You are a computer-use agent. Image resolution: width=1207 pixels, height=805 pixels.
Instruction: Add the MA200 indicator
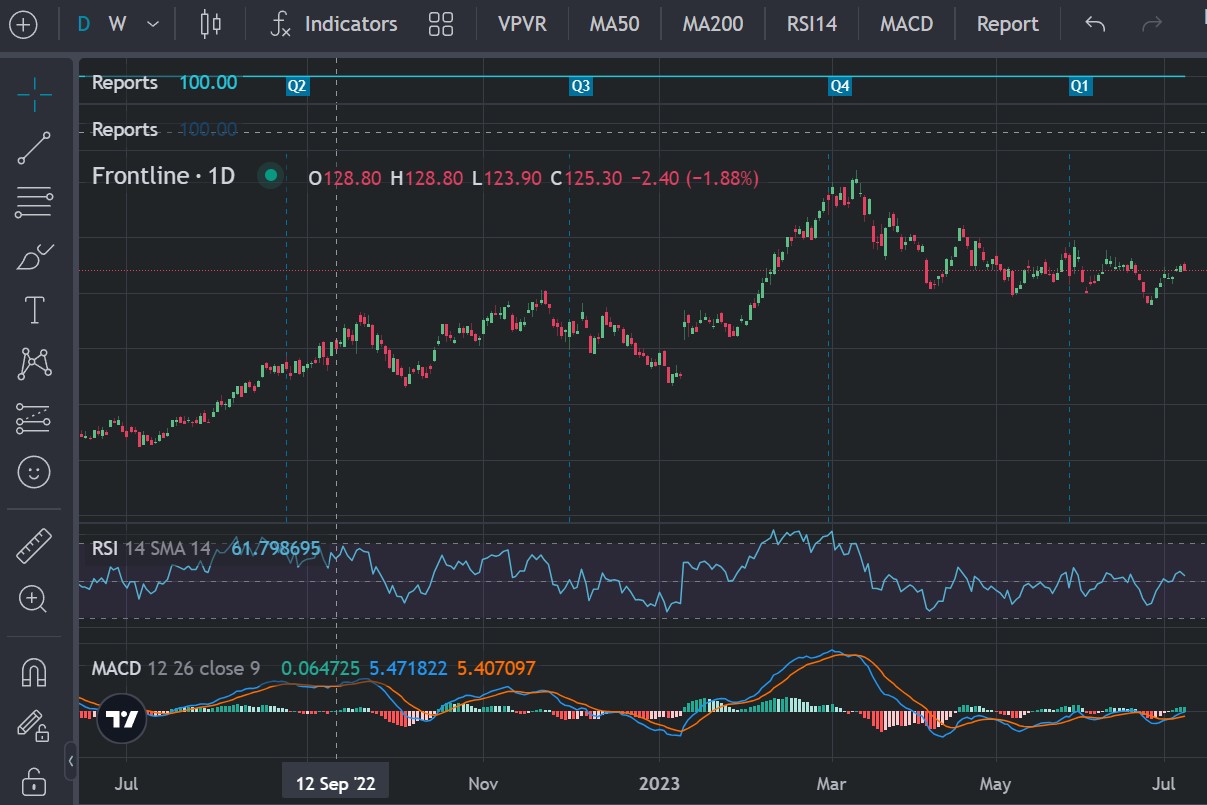[x=713, y=24]
